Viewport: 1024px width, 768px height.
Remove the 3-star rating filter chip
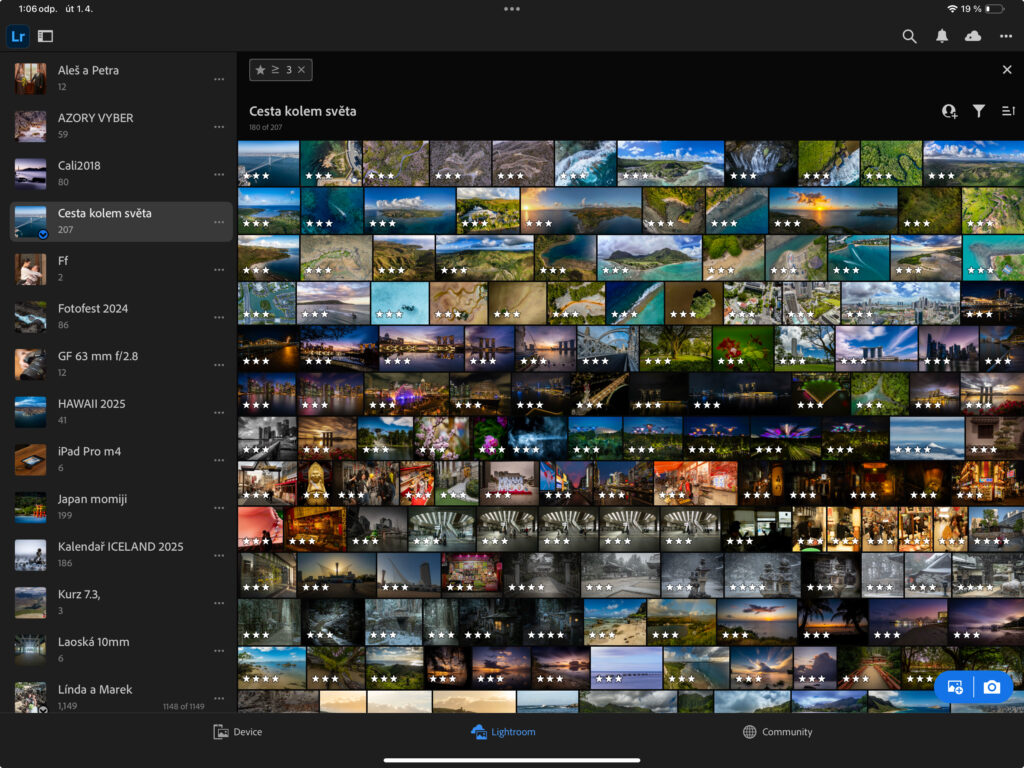point(301,70)
